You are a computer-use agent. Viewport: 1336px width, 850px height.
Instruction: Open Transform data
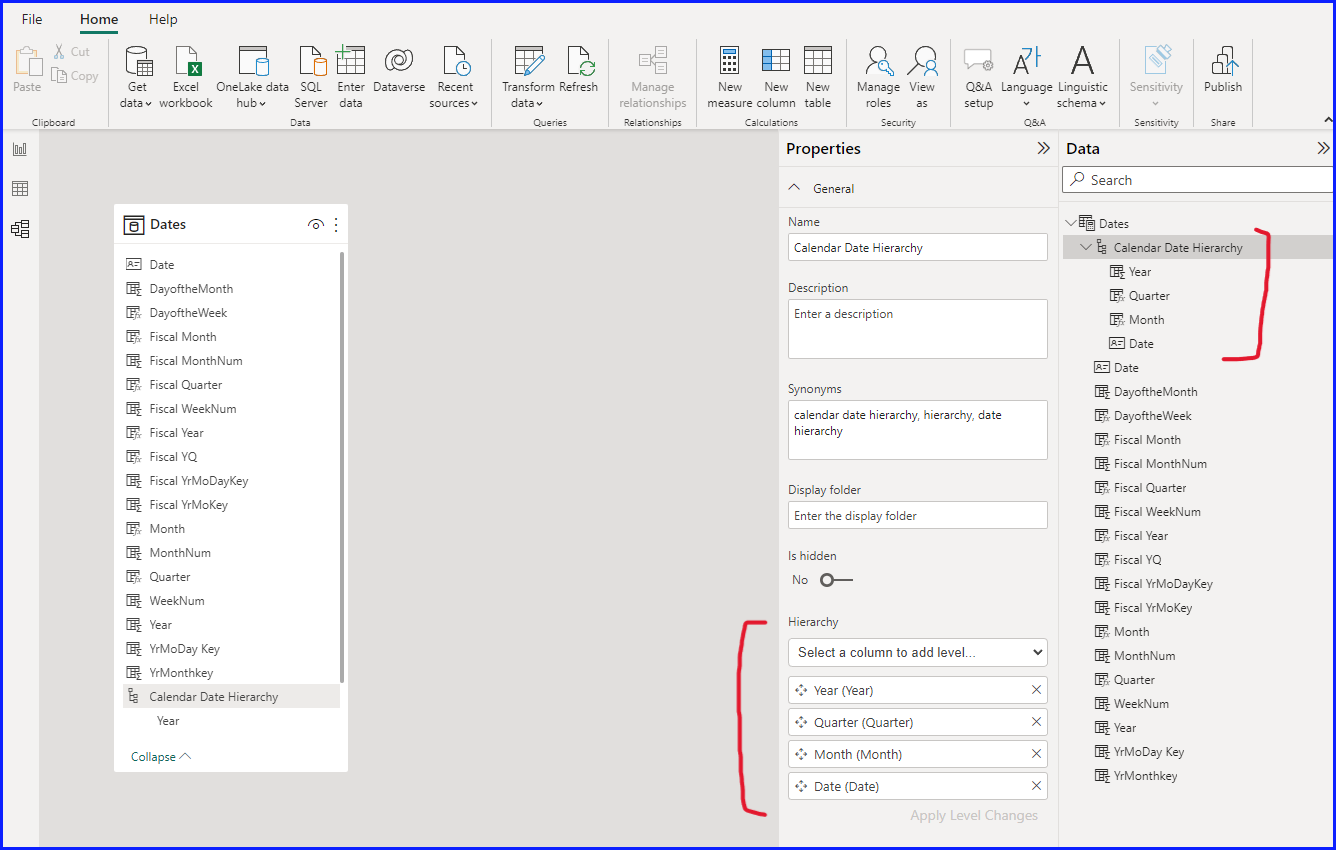click(528, 77)
